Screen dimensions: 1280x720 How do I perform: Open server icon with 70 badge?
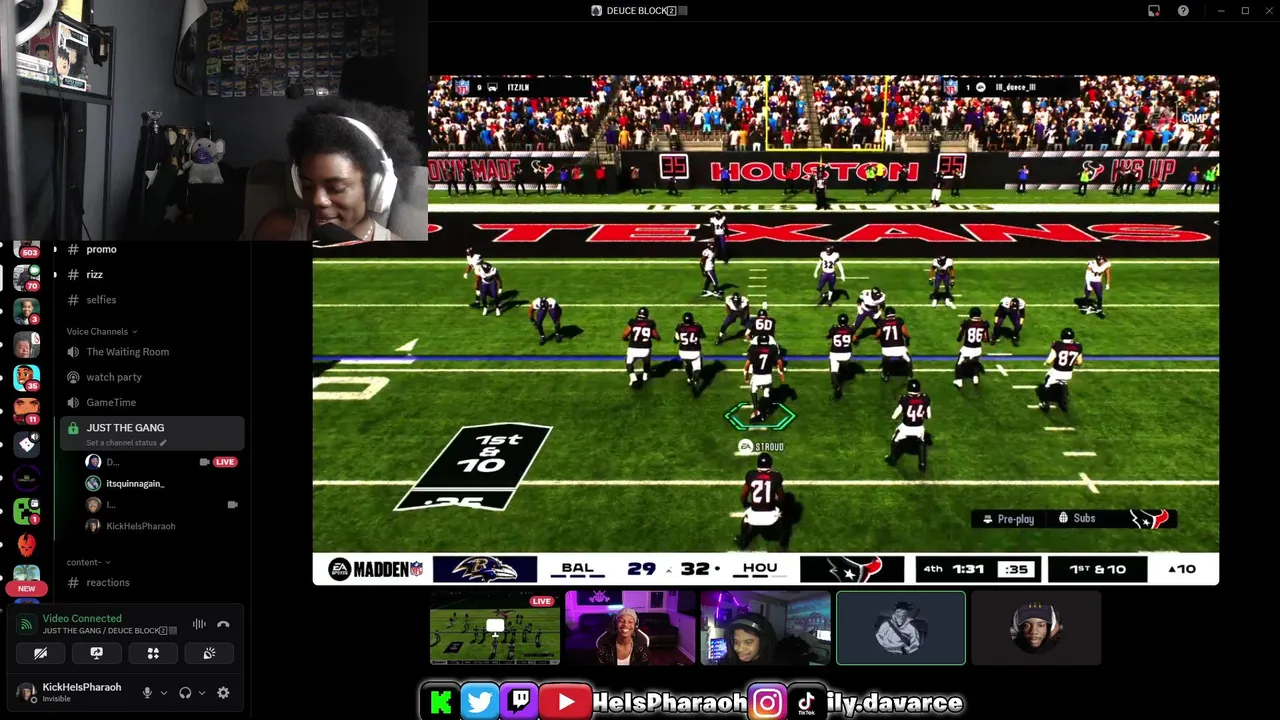[27, 277]
